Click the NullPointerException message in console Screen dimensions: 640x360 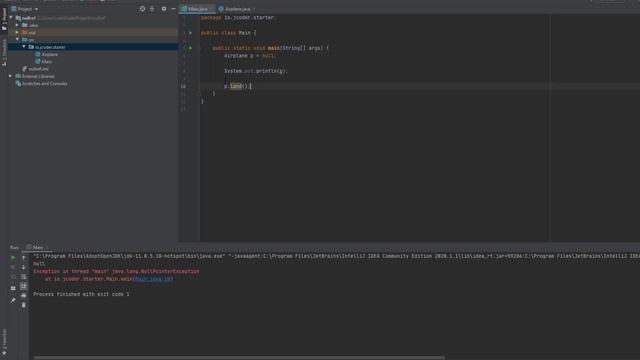tap(116, 271)
